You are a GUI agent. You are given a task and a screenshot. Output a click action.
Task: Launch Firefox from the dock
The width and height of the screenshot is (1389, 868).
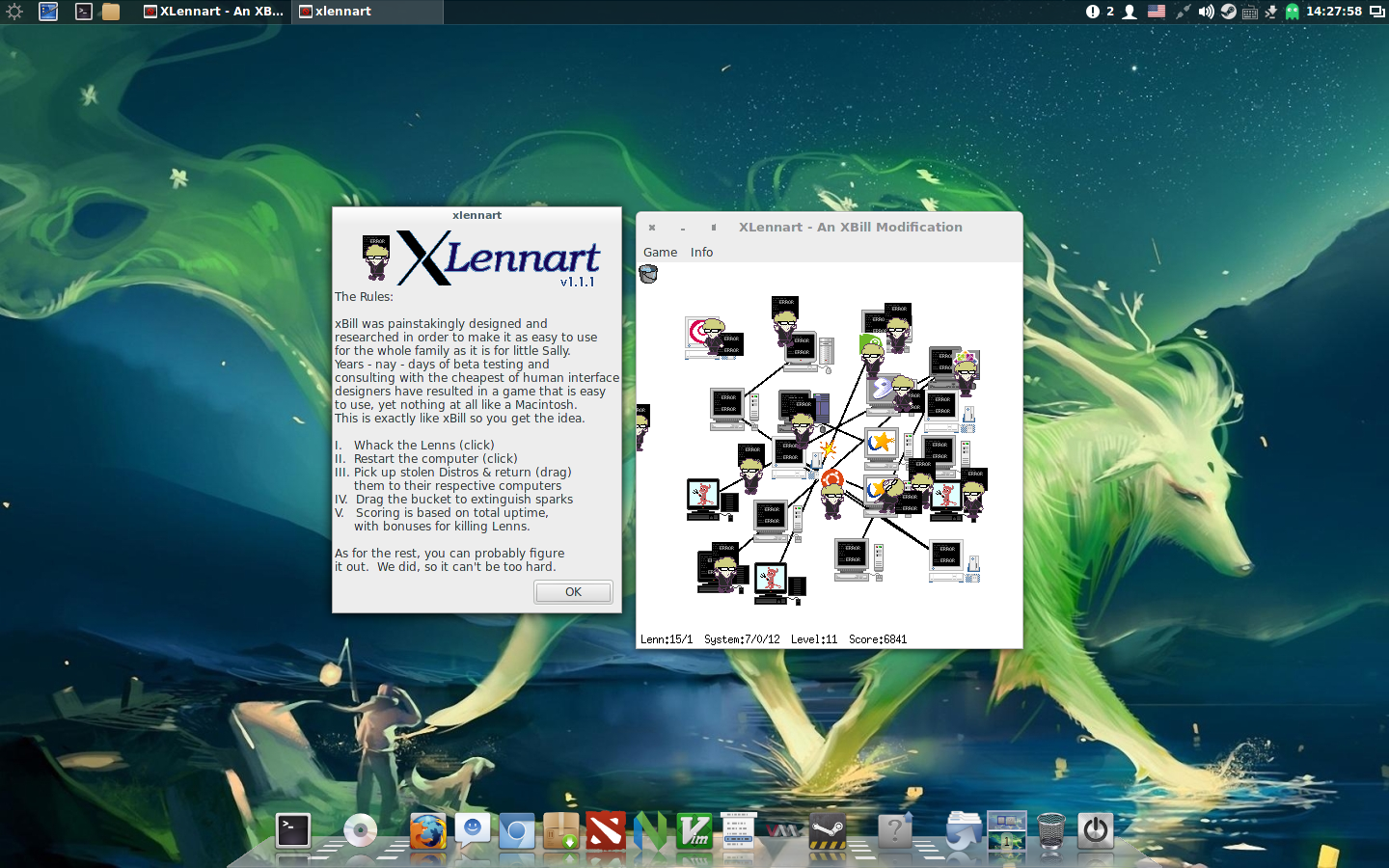click(x=427, y=830)
